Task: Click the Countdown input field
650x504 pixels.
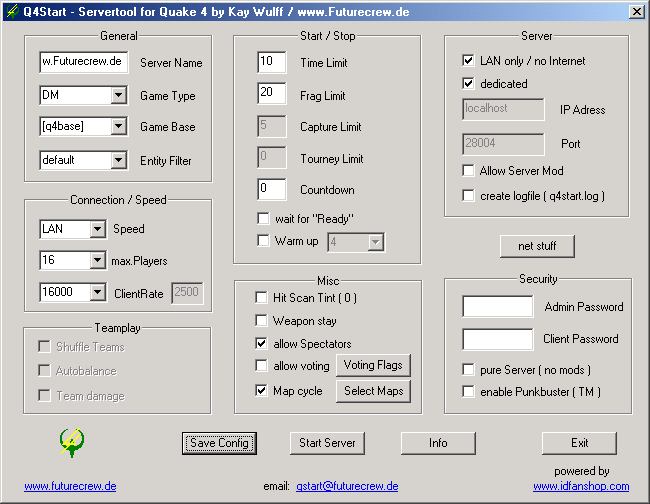Action: click(x=272, y=189)
